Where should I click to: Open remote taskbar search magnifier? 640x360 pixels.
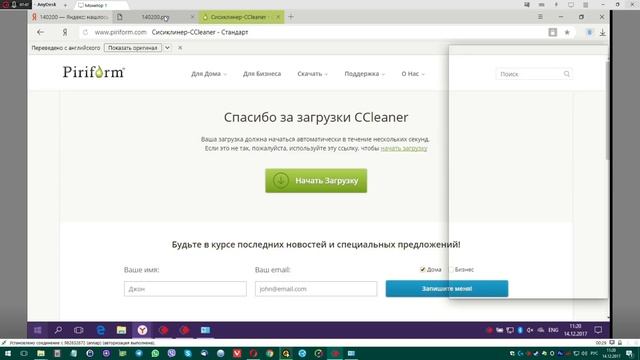tap(58, 330)
